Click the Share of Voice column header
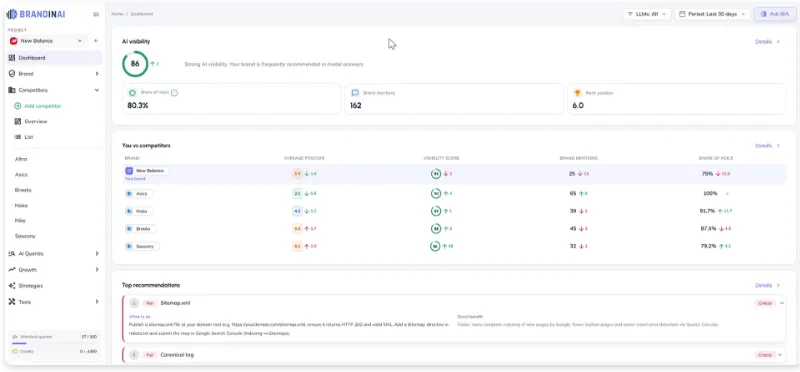The height and width of the screenshot is (372, 800). 716,158
